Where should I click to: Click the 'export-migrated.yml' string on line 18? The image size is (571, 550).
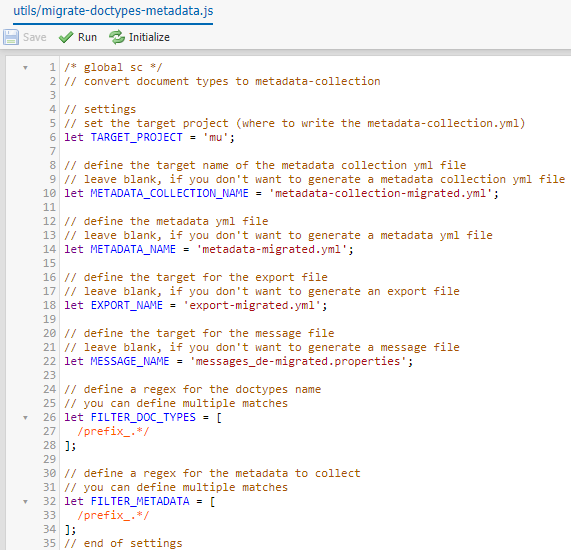[x=252, y=305]
